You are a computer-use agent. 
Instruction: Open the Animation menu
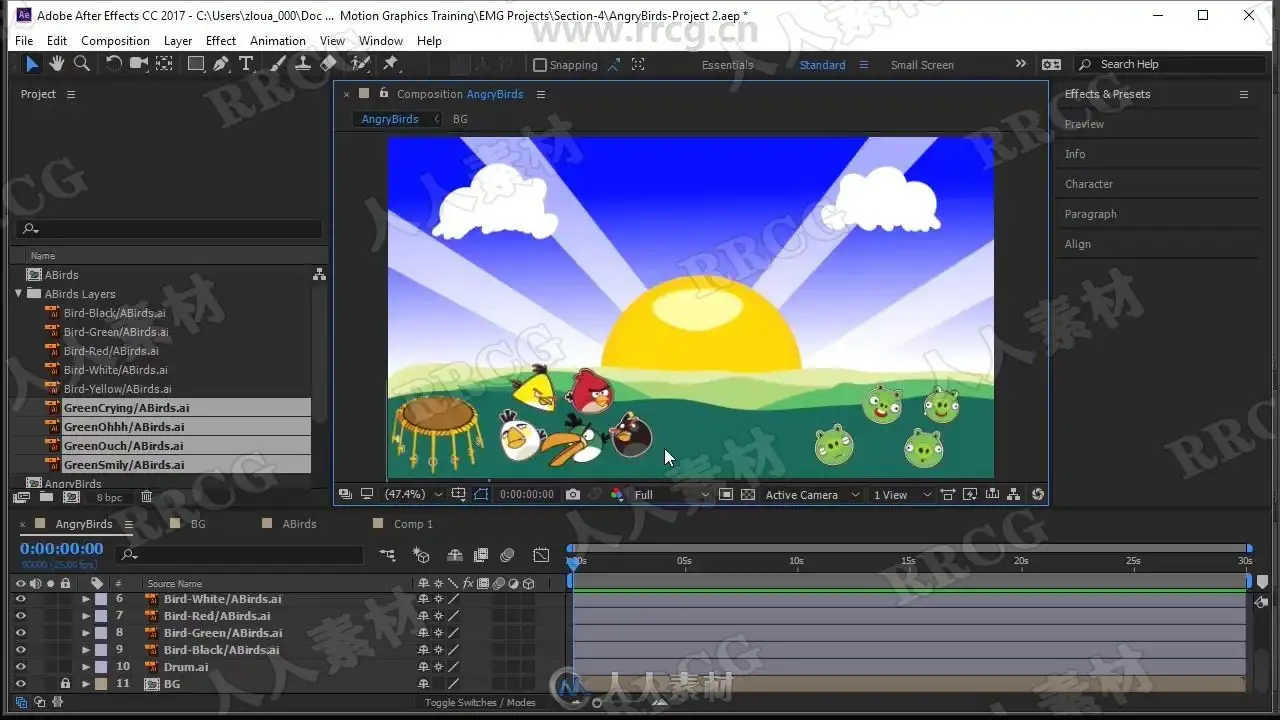(x=277, y=41)
